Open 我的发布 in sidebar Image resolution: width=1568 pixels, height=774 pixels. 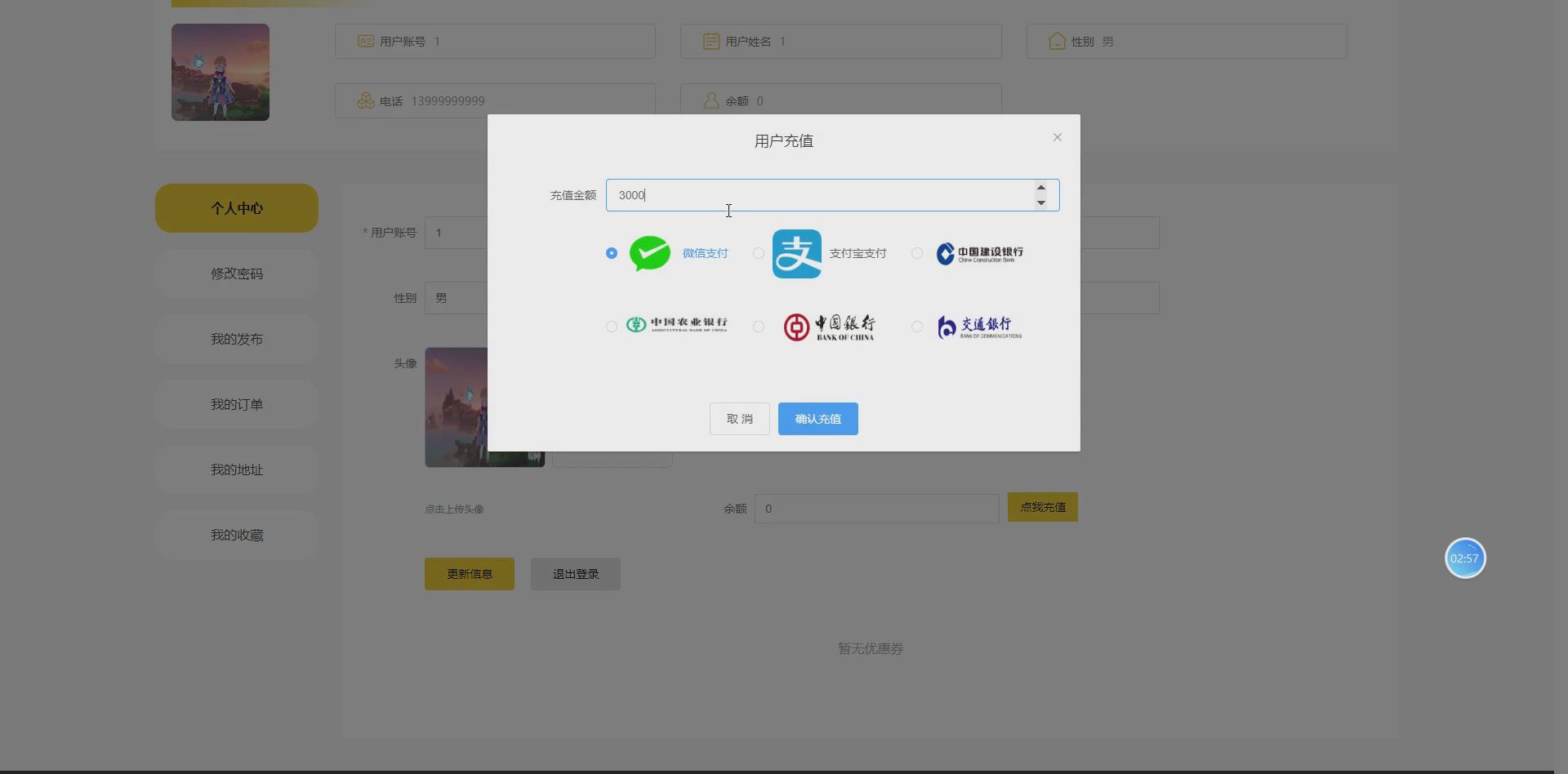click(237, 339)
